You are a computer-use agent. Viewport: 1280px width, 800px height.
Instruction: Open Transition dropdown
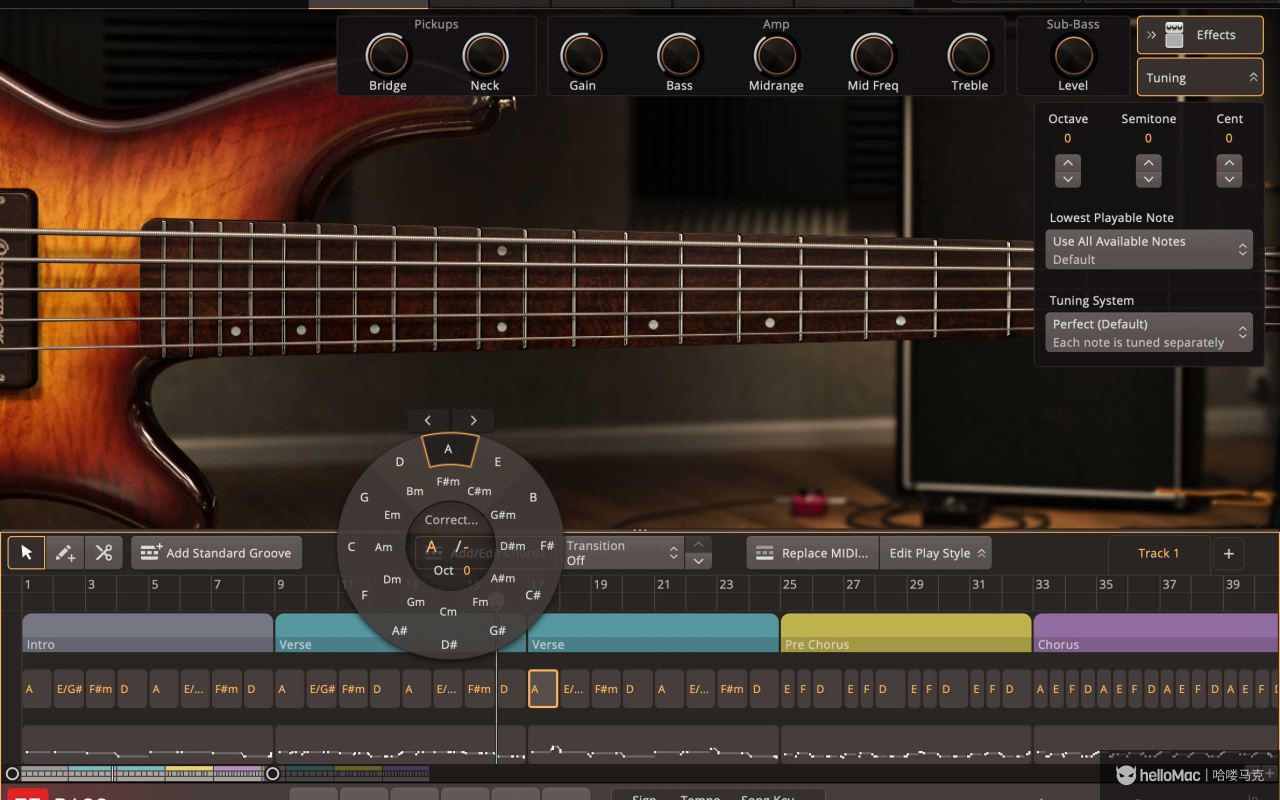[623, 553]
